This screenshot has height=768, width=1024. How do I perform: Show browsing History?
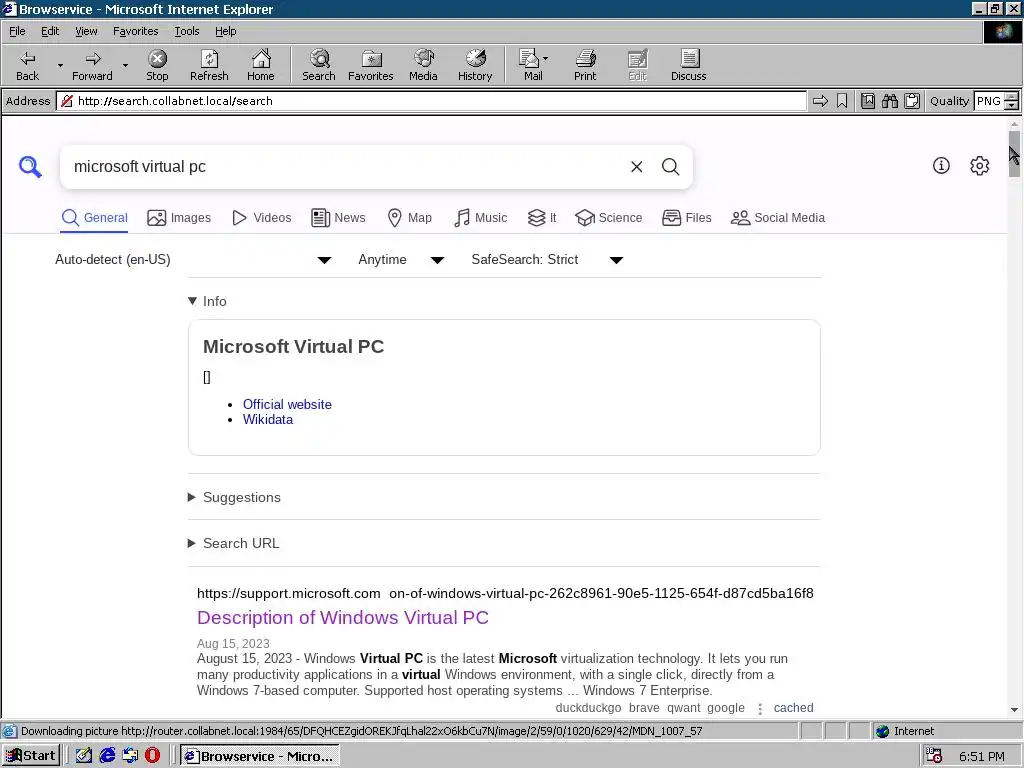[x=475, y=65]
